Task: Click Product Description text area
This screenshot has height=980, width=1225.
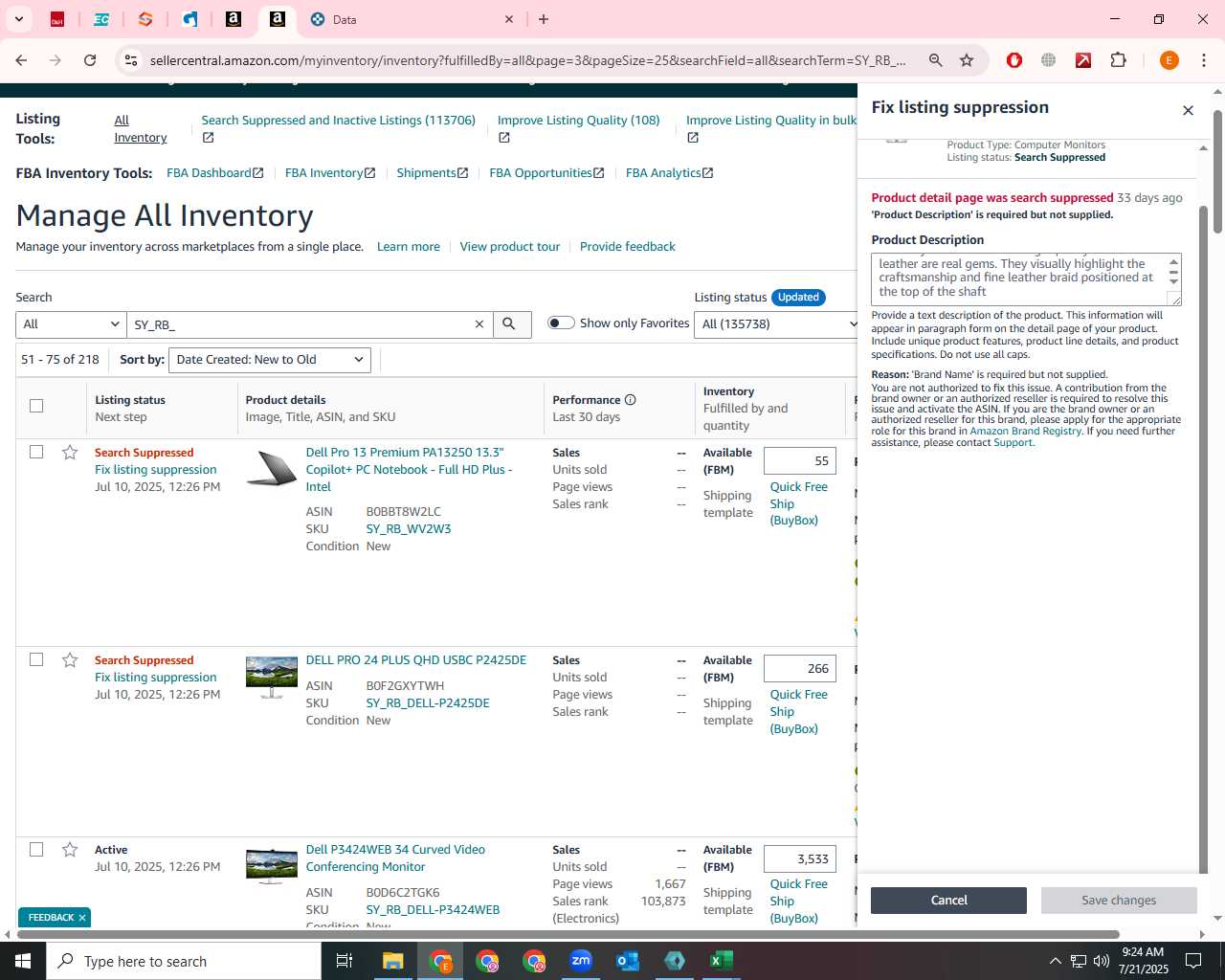Action: tap(1026, 279)
